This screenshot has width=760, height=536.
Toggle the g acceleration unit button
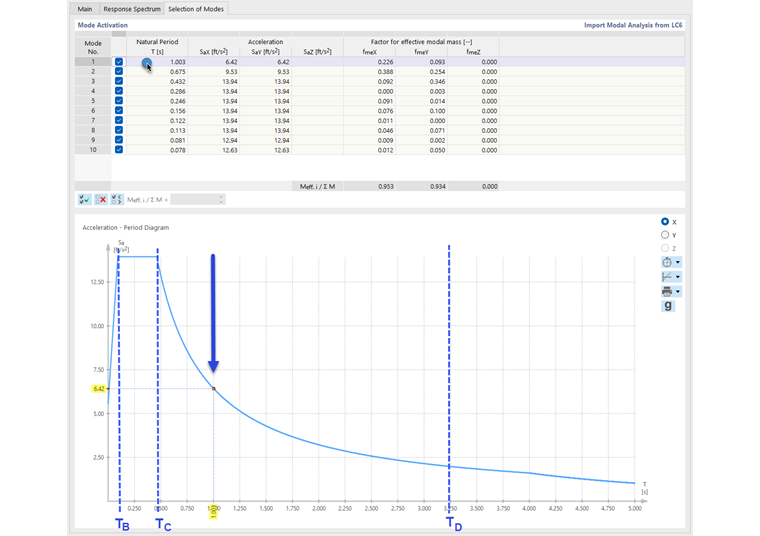coord(667,306)
